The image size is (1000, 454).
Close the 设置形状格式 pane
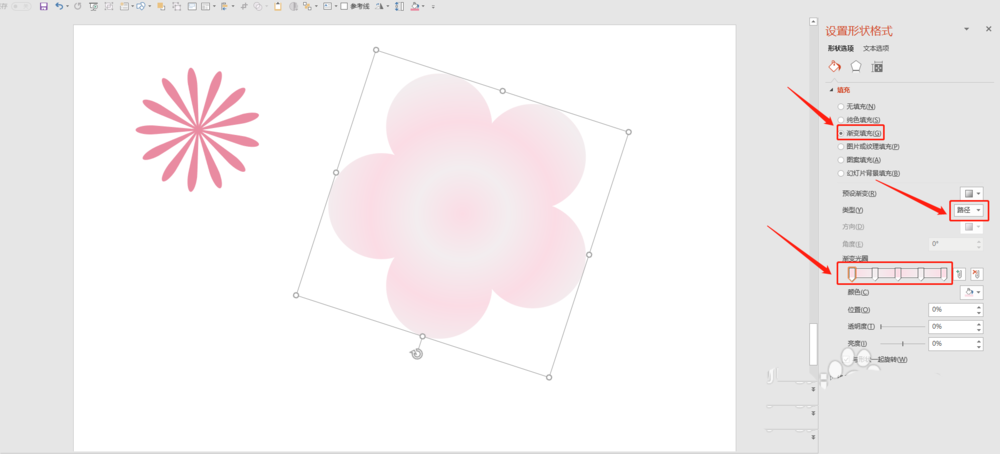[x=986, y=31]
